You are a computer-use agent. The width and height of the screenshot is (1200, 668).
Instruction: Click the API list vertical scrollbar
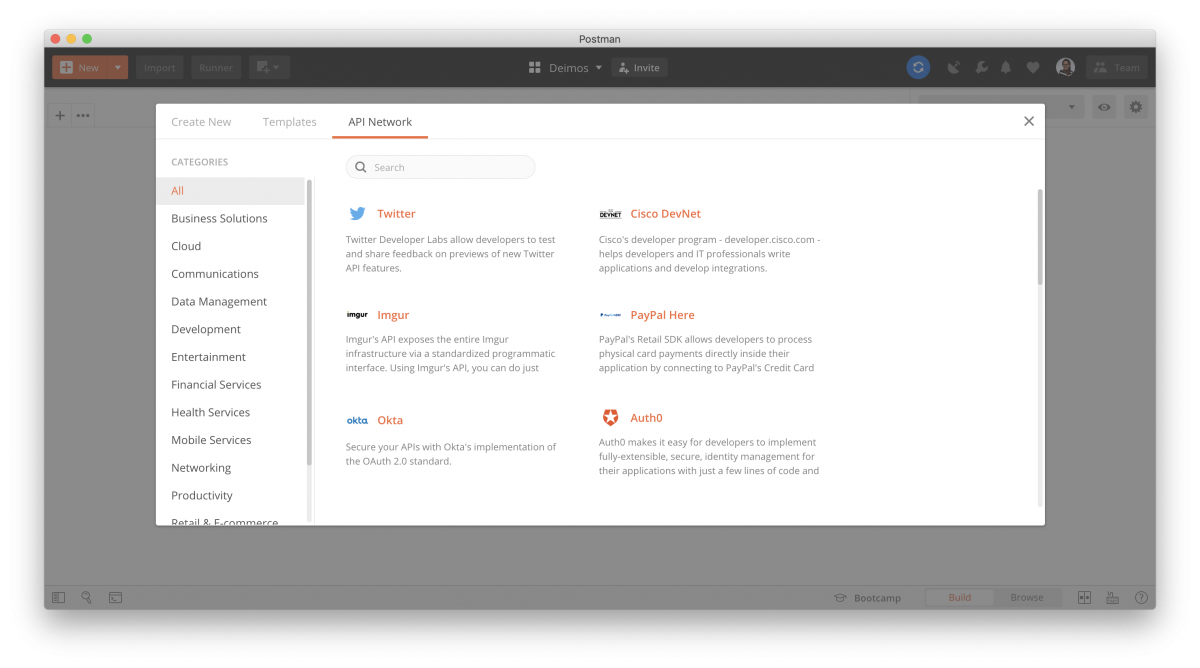(1040, 237)
